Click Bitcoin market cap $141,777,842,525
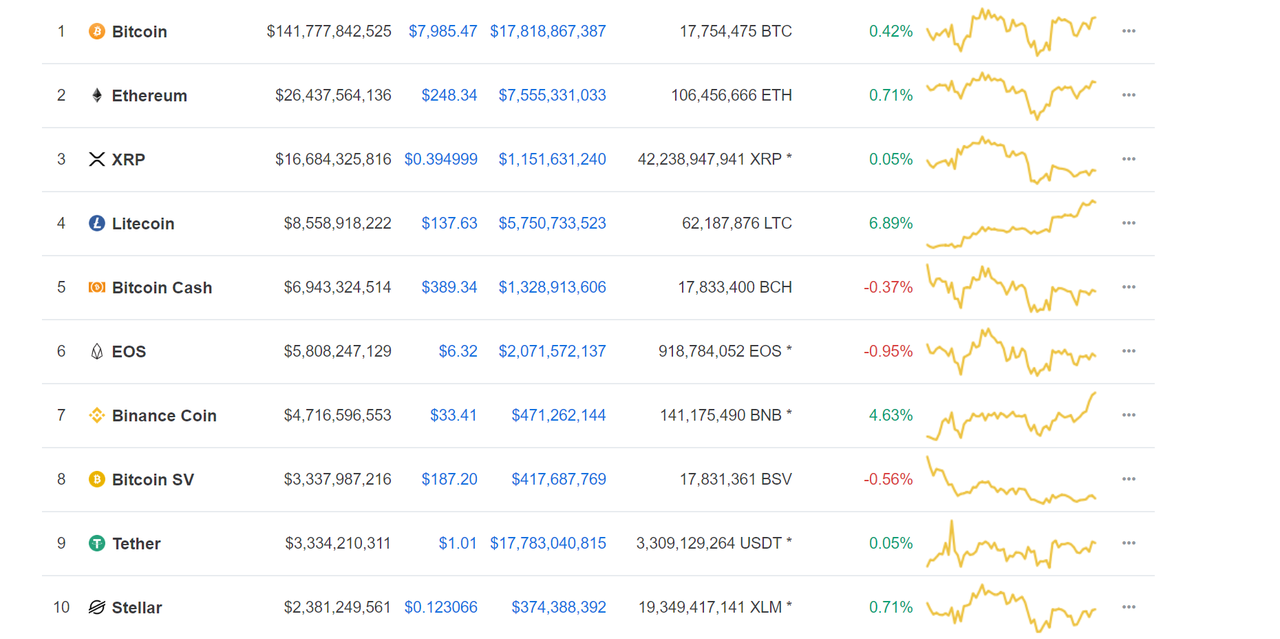The image size is (1280, 639). tap(329, 31)
